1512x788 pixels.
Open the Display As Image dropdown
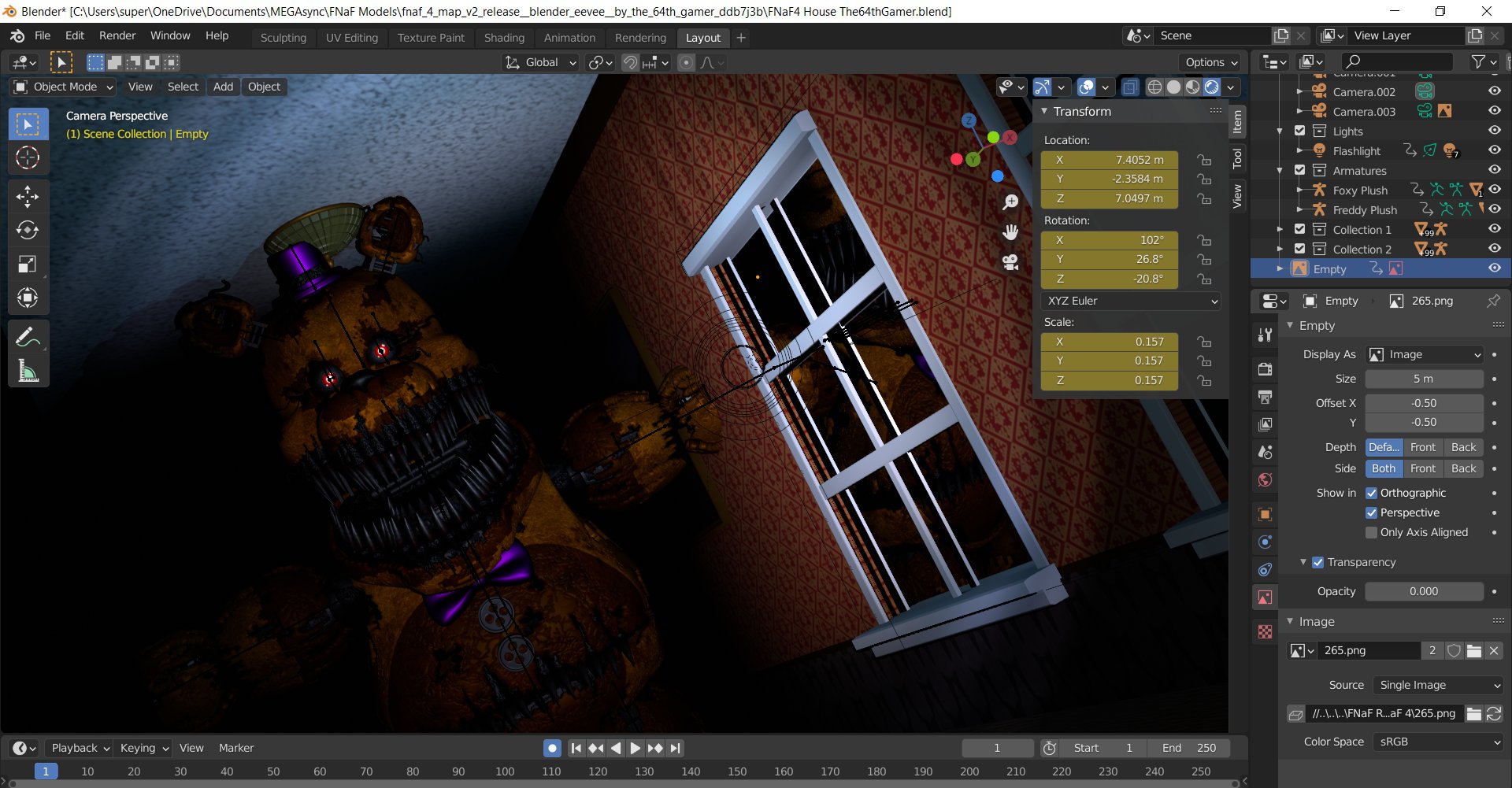pyautogui.click(x=1425, y=354)
